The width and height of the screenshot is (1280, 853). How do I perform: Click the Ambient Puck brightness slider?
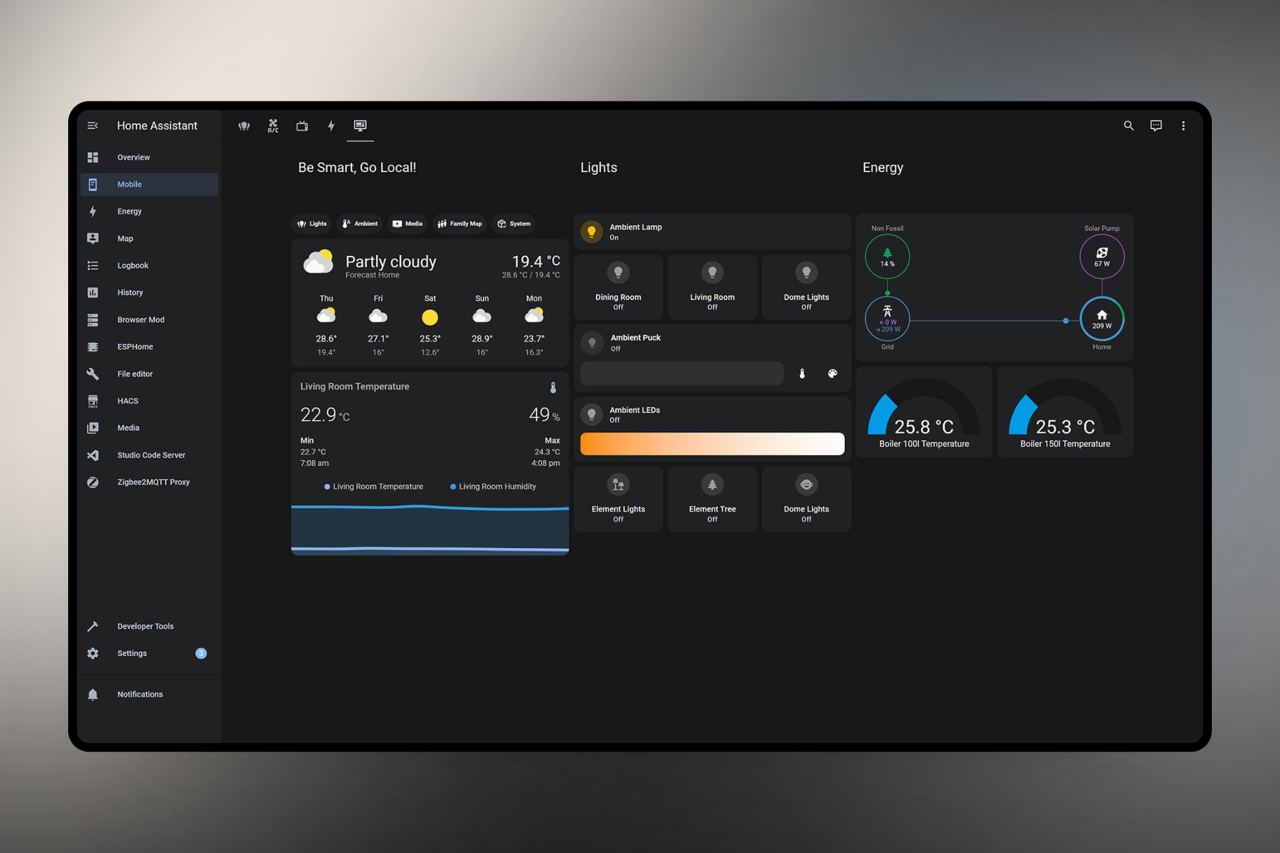coord(682,373)
